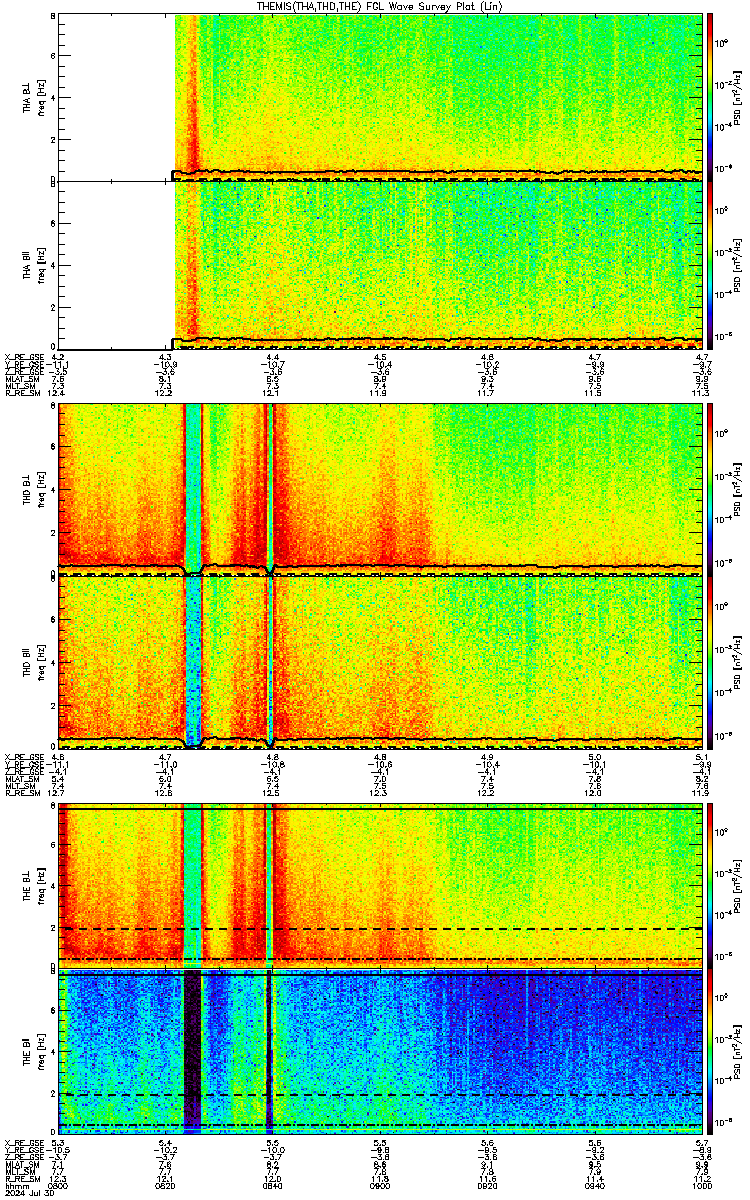Click the PSD color bar beside THE B-parallel
The height and width of the screenshot is (1200, 750).
pos(709,1051)
